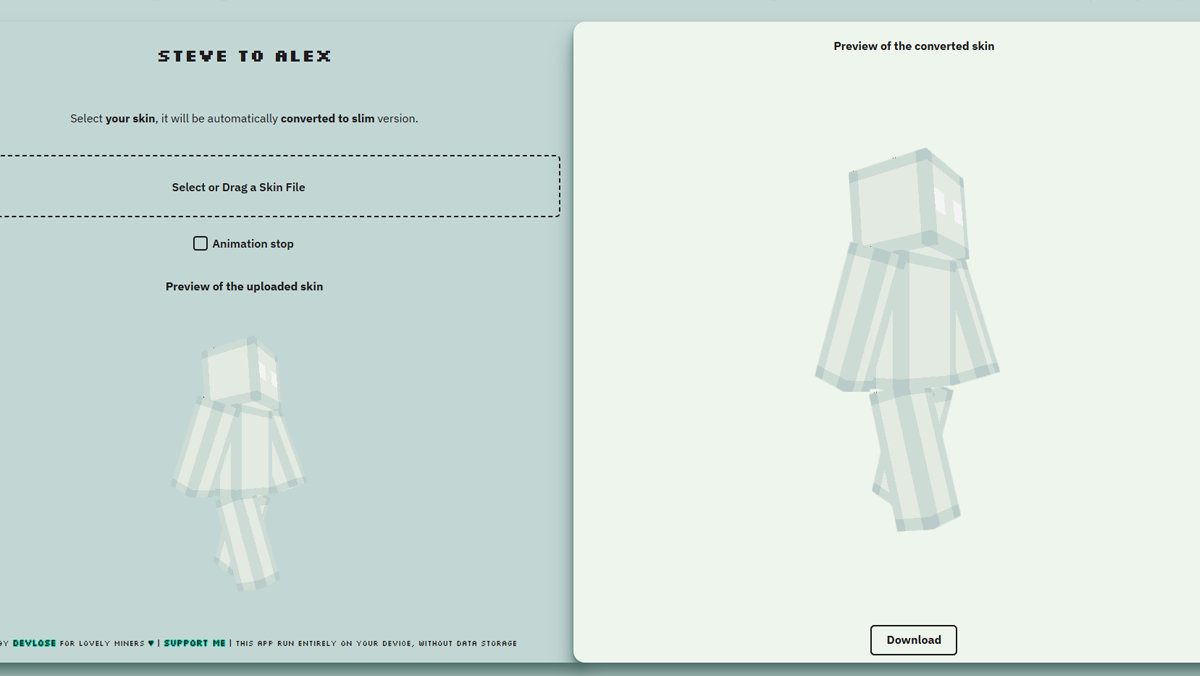
Task: Click the Steve to Alex pixel title
Action: [244, 57]
